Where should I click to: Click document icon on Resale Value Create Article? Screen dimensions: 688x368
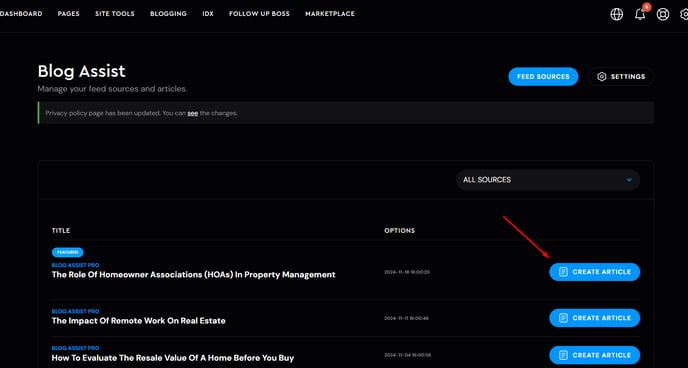[563, 355]
